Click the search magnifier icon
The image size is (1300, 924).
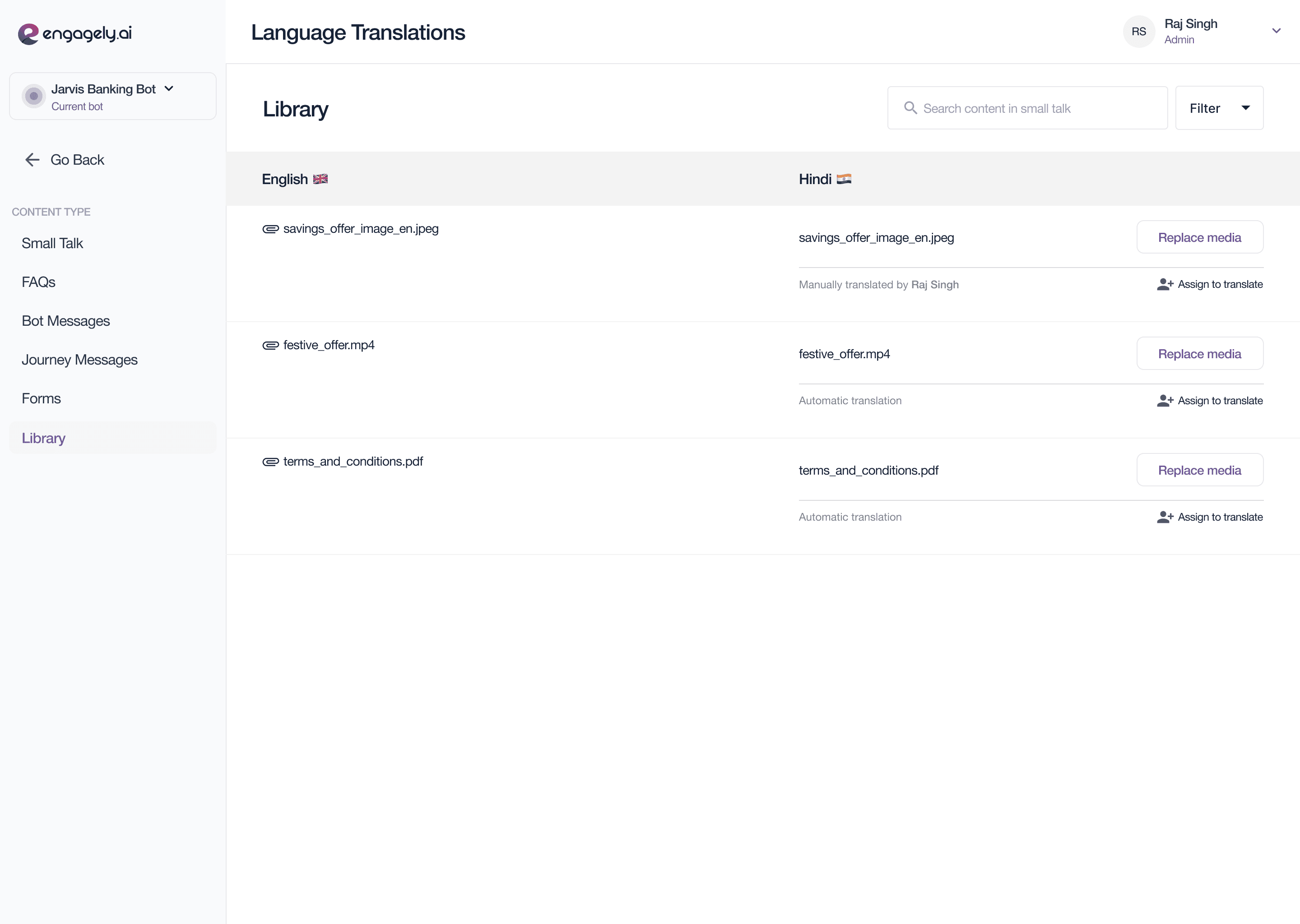click(910, 108)
